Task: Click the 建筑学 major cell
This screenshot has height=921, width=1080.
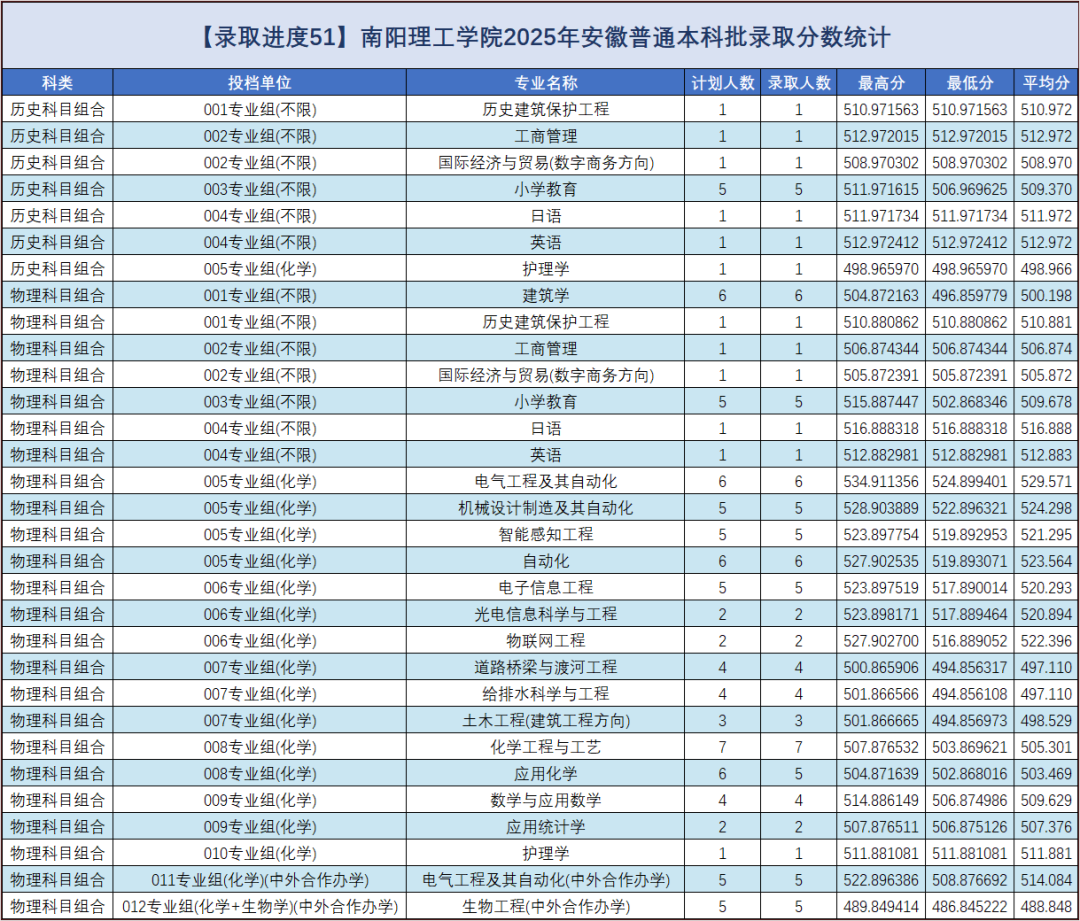Action: 546,296
